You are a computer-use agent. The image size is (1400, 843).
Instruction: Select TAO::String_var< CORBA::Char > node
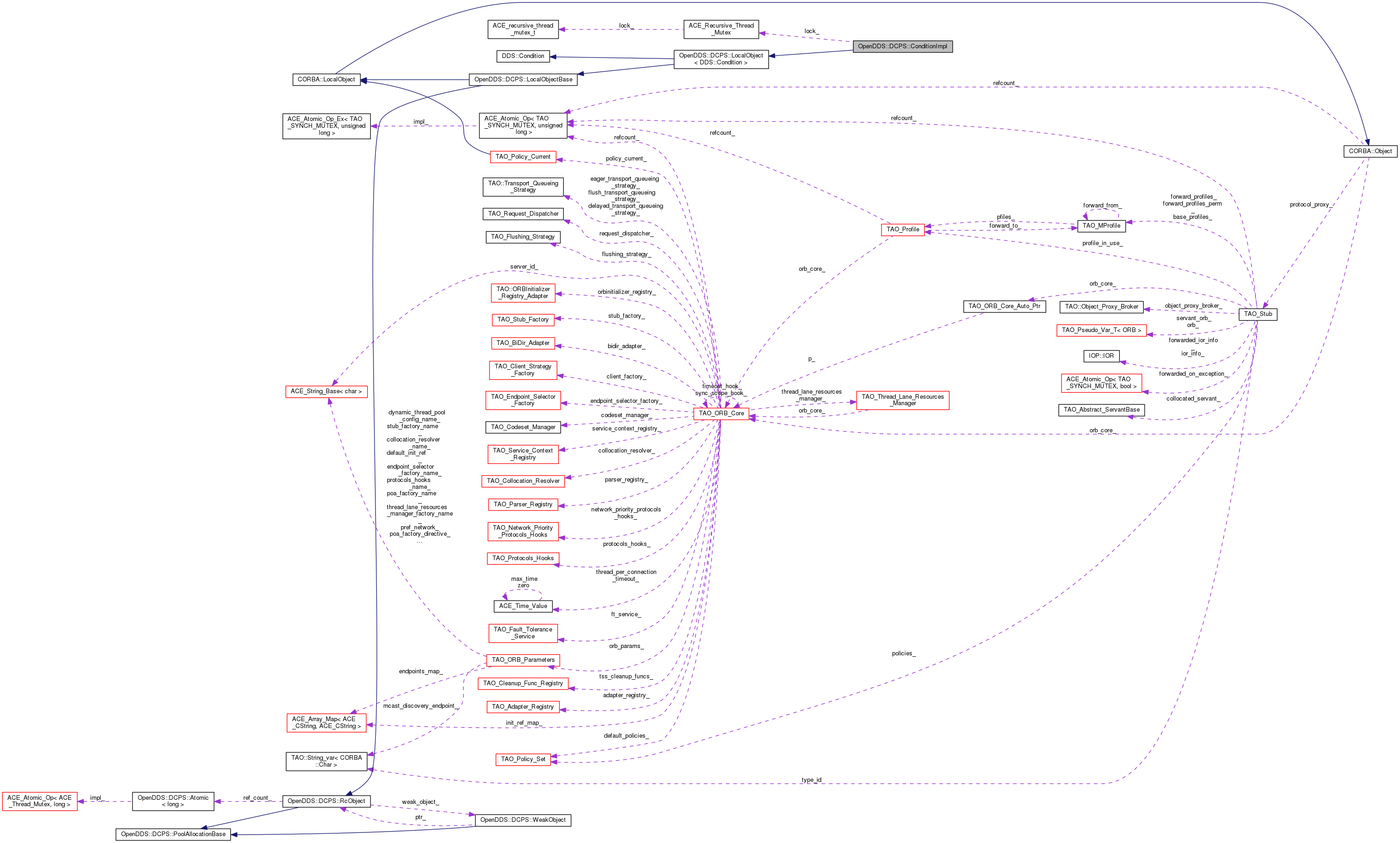326,761
